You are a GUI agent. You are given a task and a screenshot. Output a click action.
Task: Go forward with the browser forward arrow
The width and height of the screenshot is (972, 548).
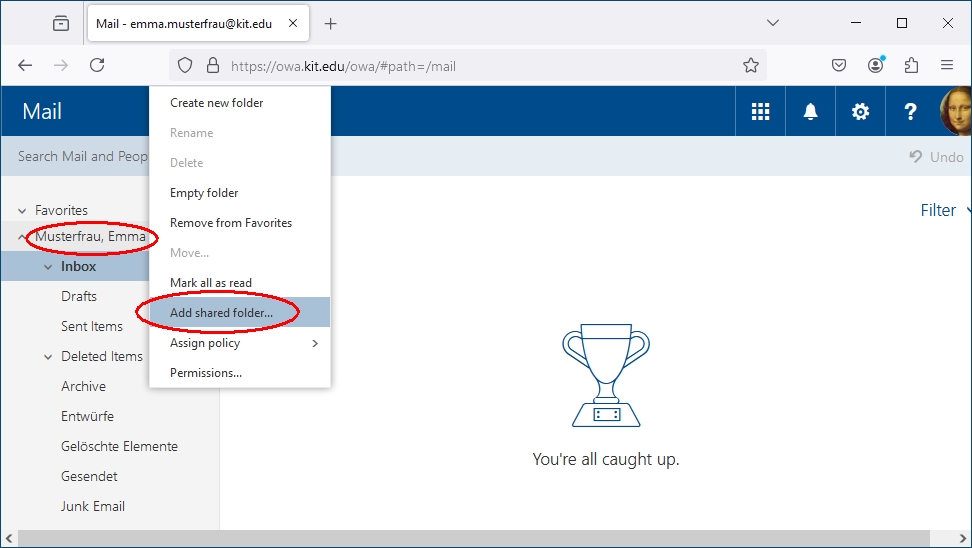[x=61, y=65]
